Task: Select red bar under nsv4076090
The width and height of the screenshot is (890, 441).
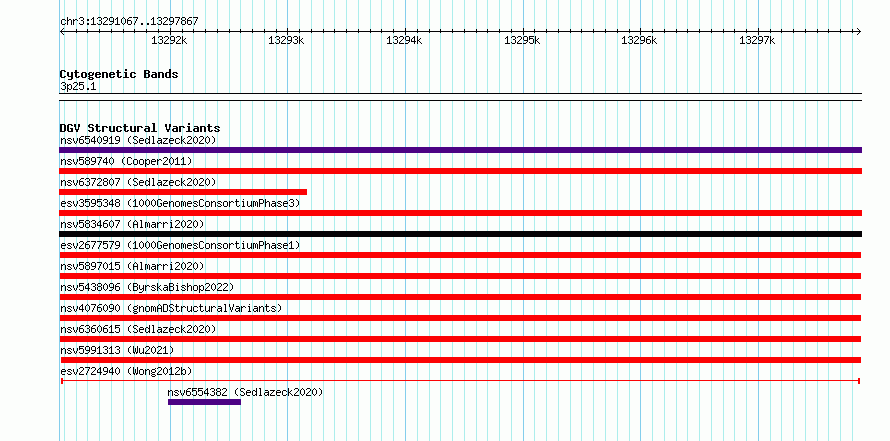Action: click(x=460, y=318)
